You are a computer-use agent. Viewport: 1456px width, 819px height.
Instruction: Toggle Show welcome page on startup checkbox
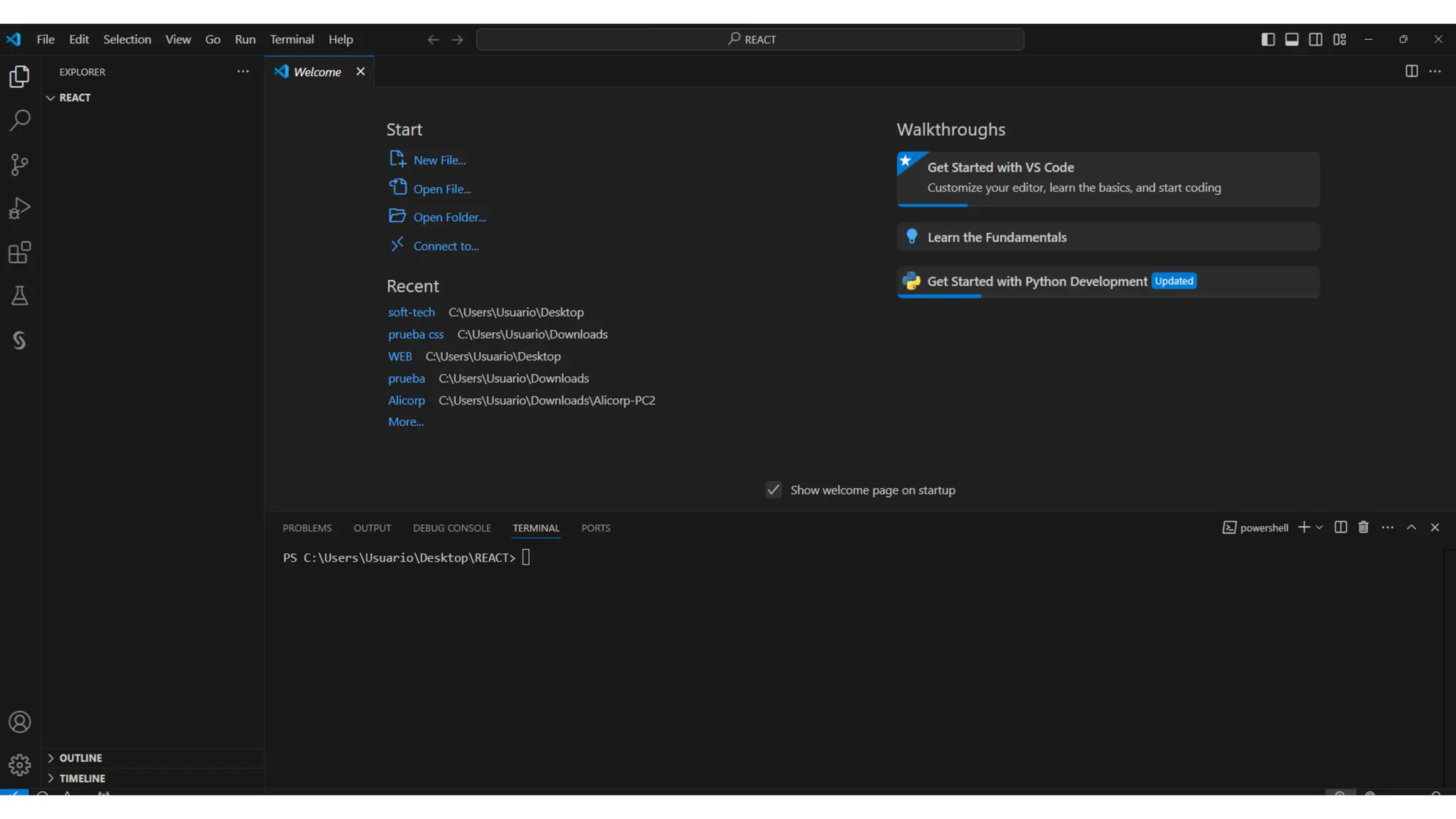pos(773,490)
